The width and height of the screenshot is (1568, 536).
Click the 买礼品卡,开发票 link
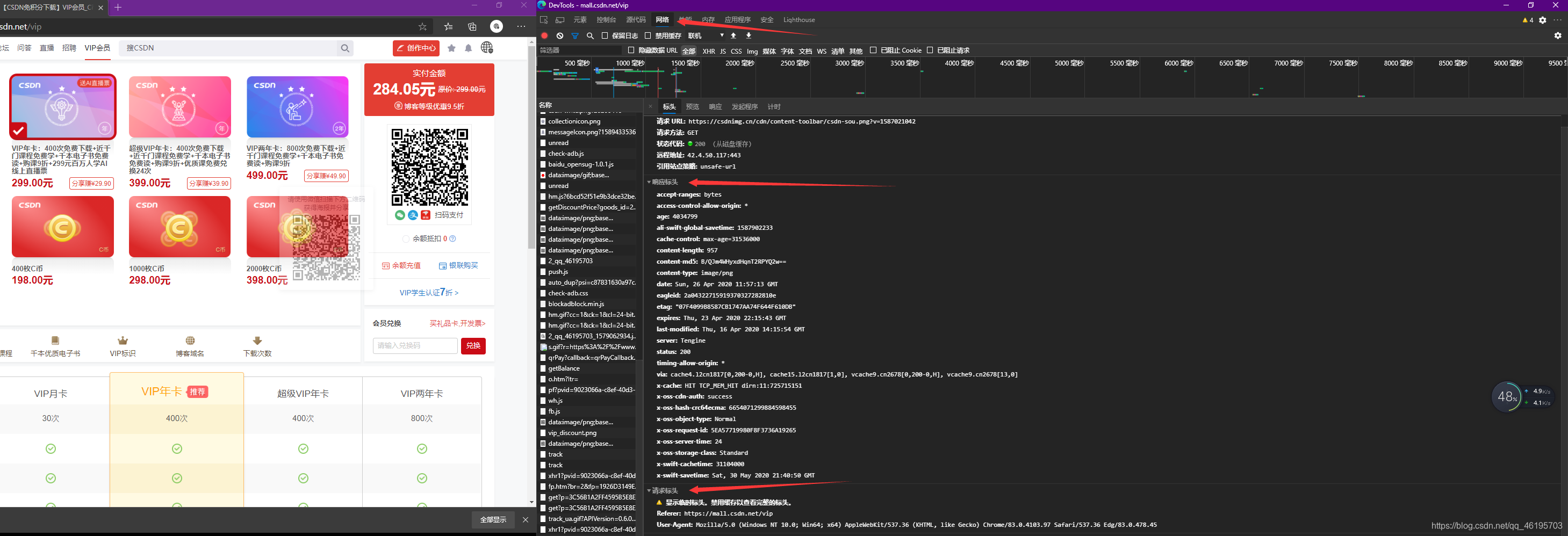[458, 324]
